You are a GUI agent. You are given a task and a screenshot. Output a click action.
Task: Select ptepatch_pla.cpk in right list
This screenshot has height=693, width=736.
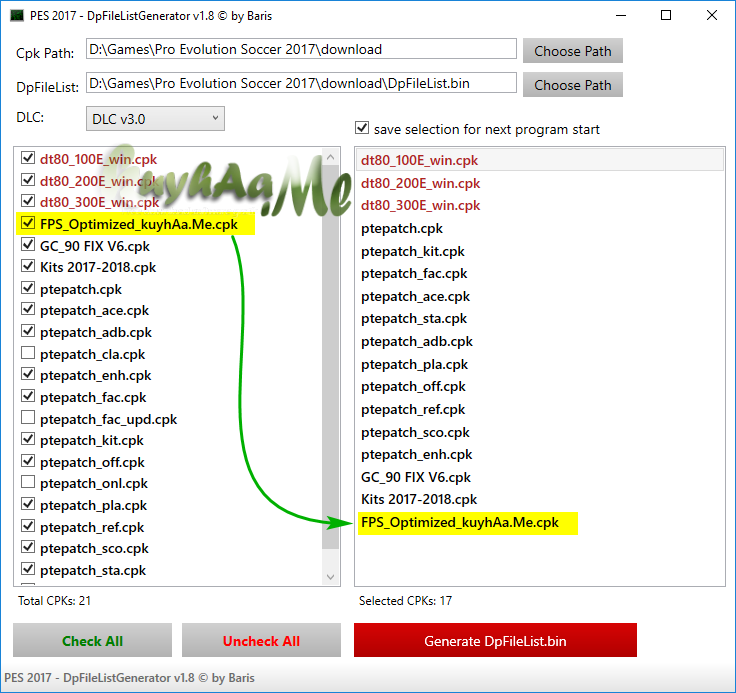tap(539, 364)
